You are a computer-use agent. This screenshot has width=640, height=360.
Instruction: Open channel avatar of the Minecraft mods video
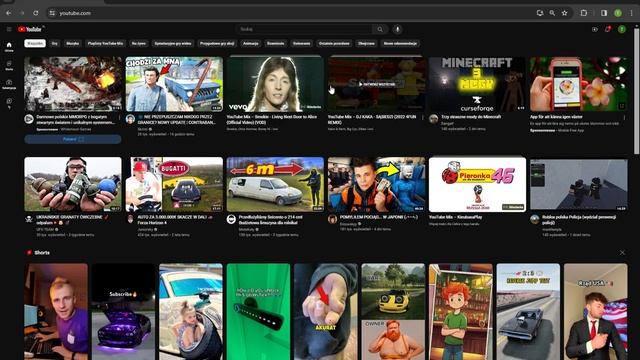tap(433, 119)
